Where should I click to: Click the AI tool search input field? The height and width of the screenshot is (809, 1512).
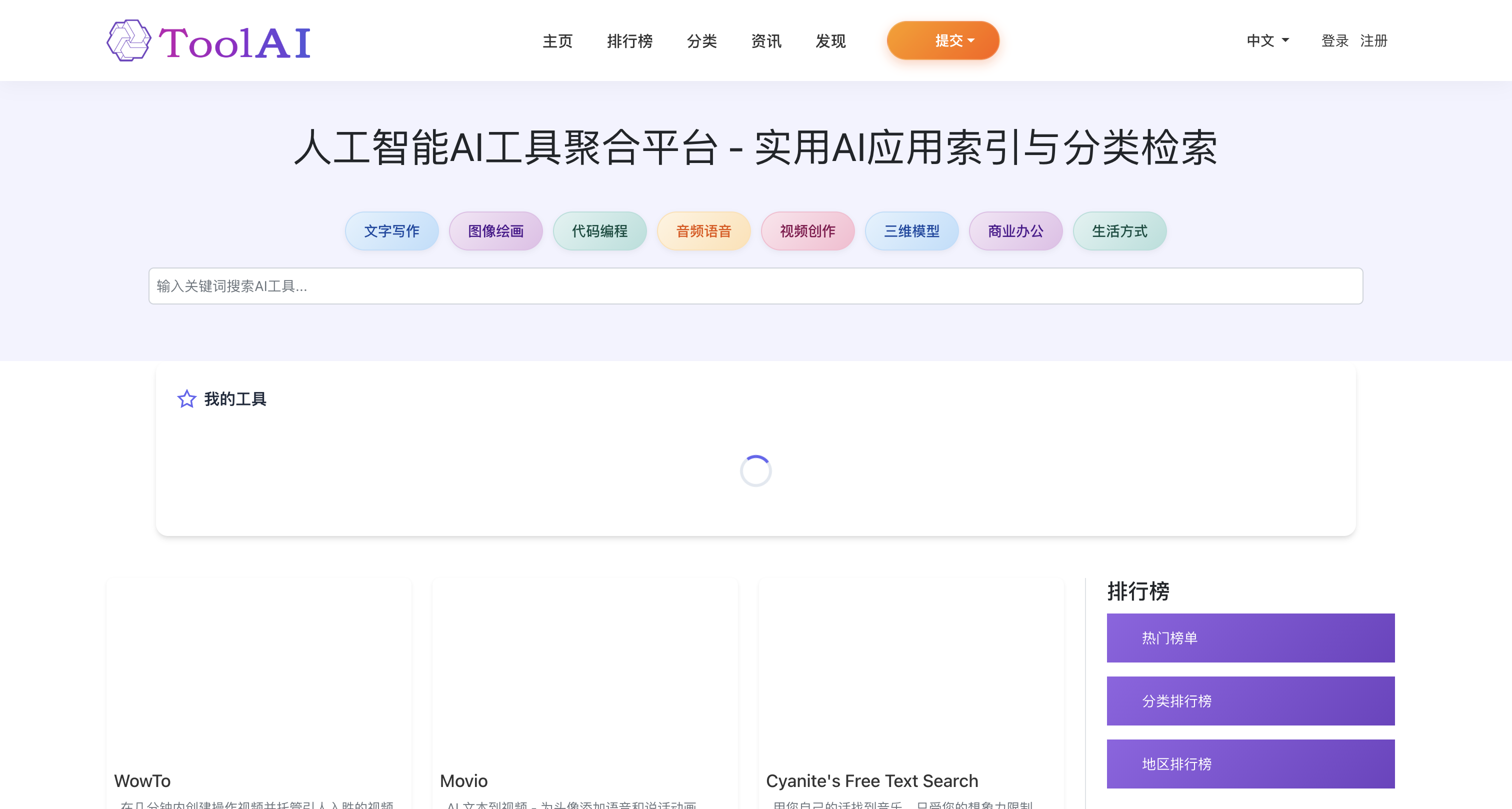tap(756, 286)
